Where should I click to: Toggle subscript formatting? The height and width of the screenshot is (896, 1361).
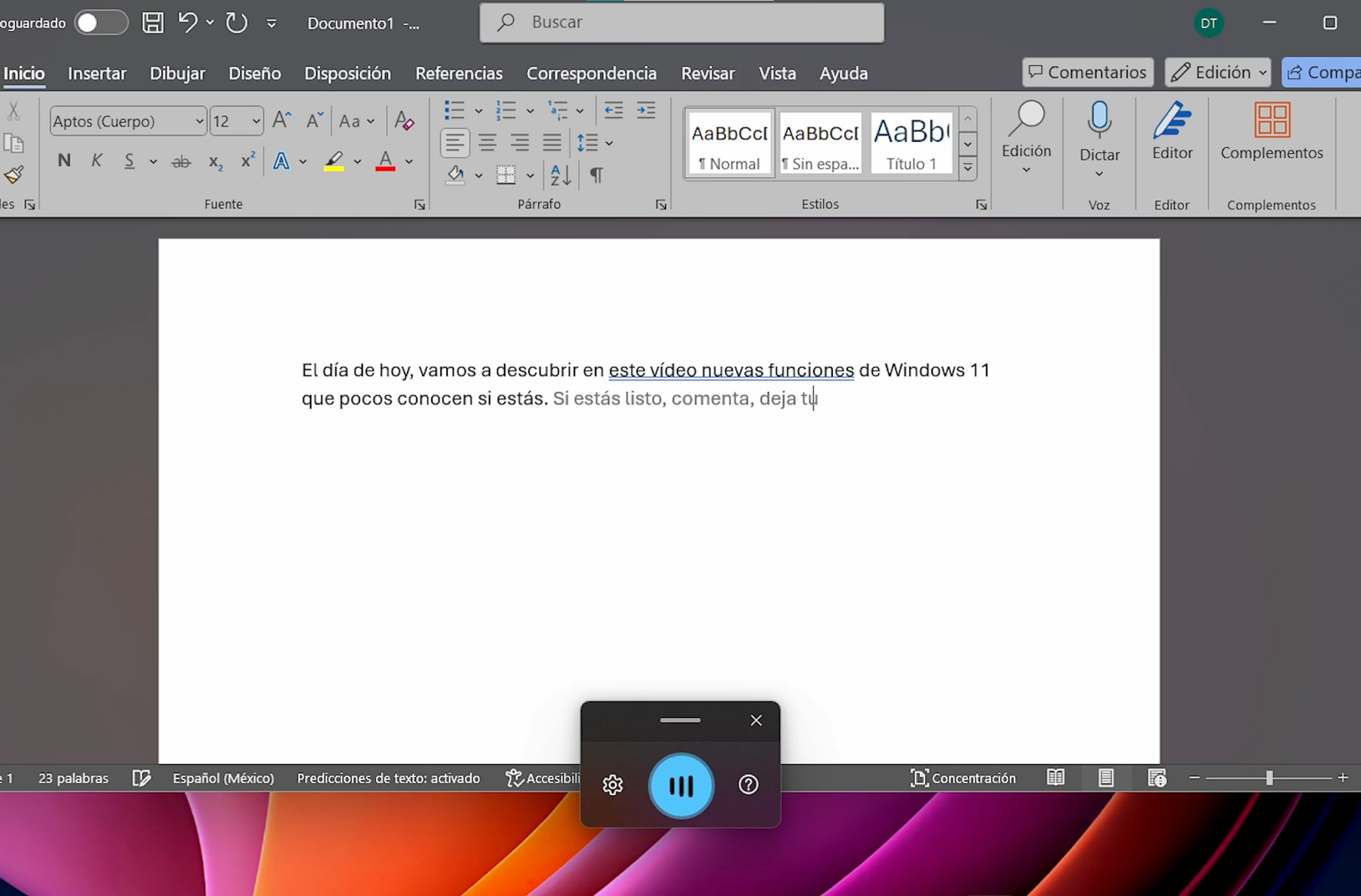tap(215, 162)
